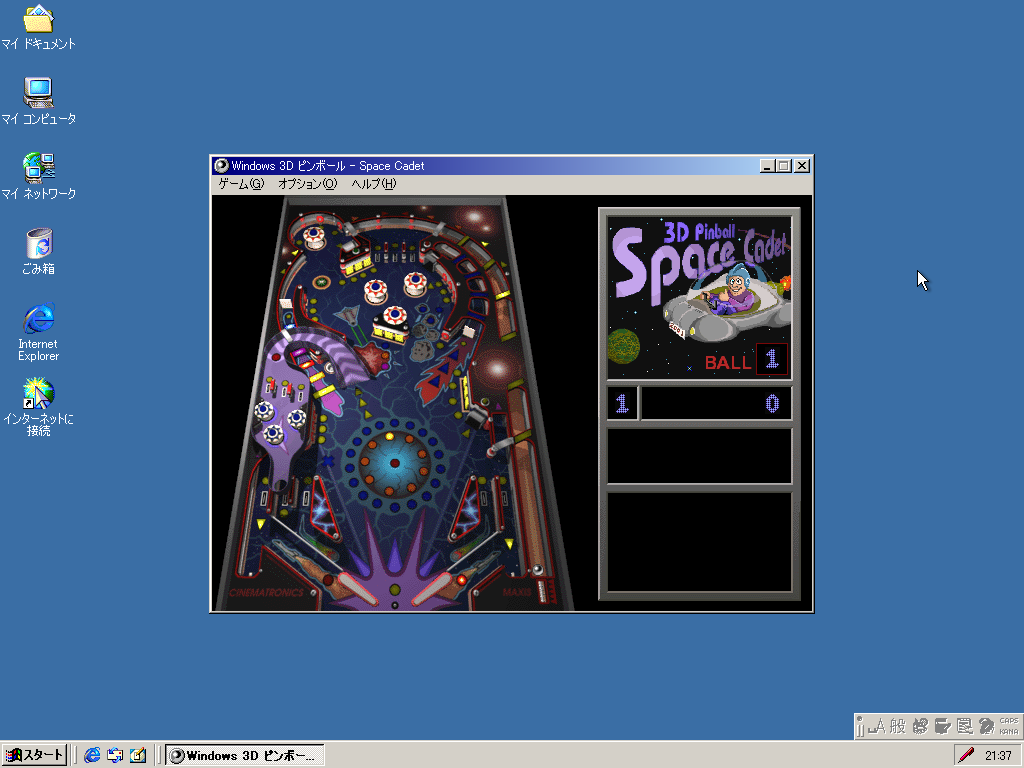Click the red rocket ship graphic
1024x768 pixels.
tap(443, 374)
